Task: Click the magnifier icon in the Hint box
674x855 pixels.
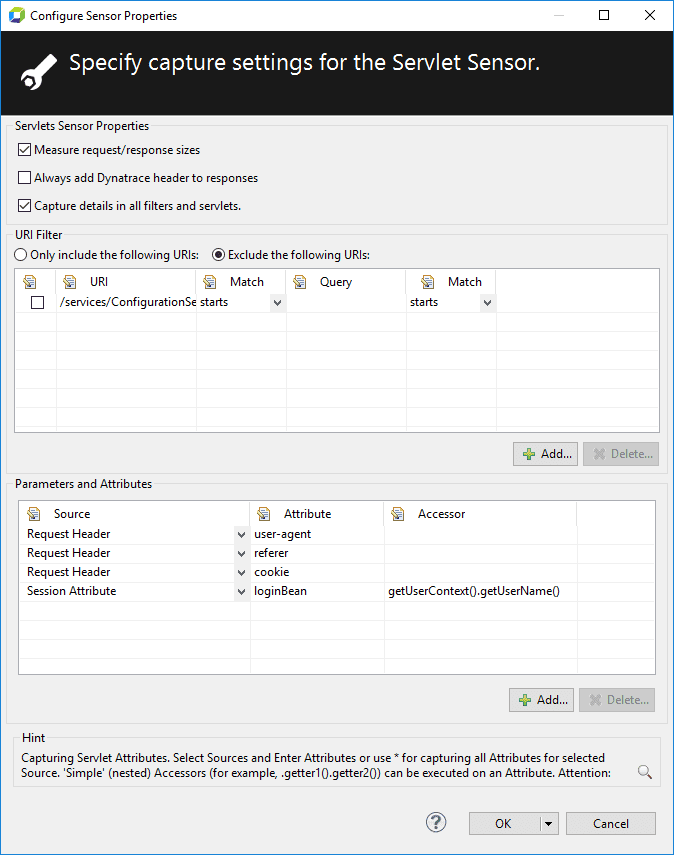Action: click(645, 772)
